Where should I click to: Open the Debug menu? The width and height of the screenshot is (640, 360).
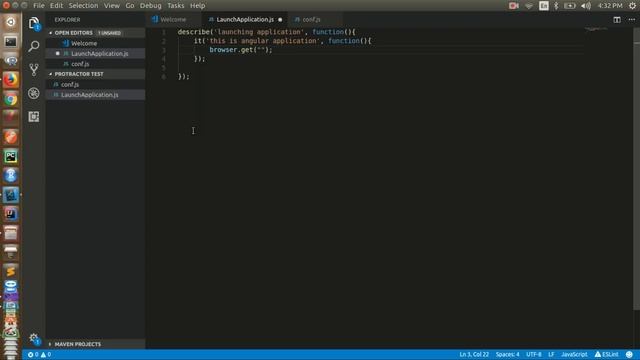click(x=151, y=6)
